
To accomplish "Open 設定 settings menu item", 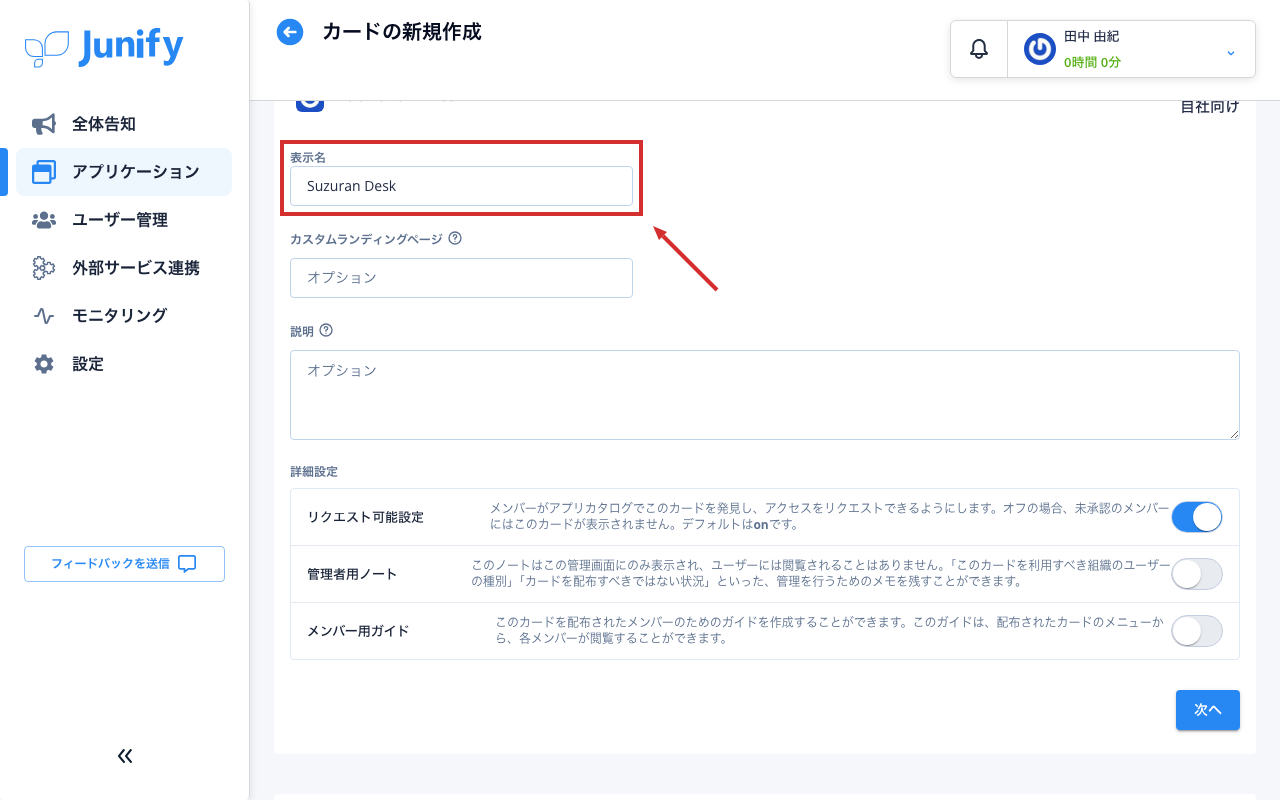I will pos(124,364).
